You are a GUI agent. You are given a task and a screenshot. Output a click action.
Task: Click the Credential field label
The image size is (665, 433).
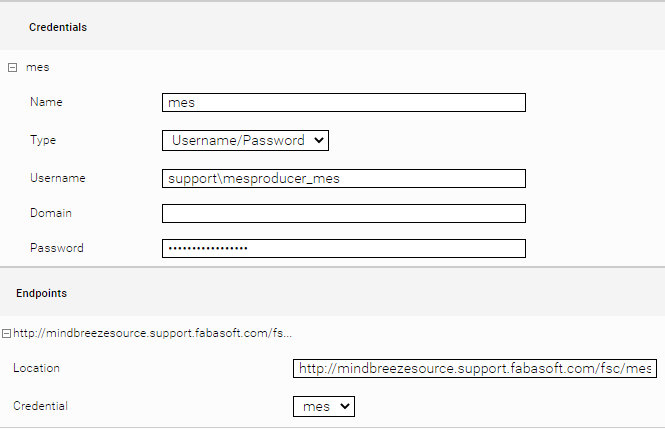click(41, 406)
